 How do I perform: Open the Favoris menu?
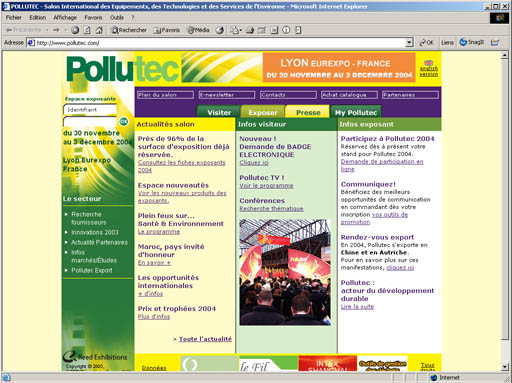click(93, 17)
